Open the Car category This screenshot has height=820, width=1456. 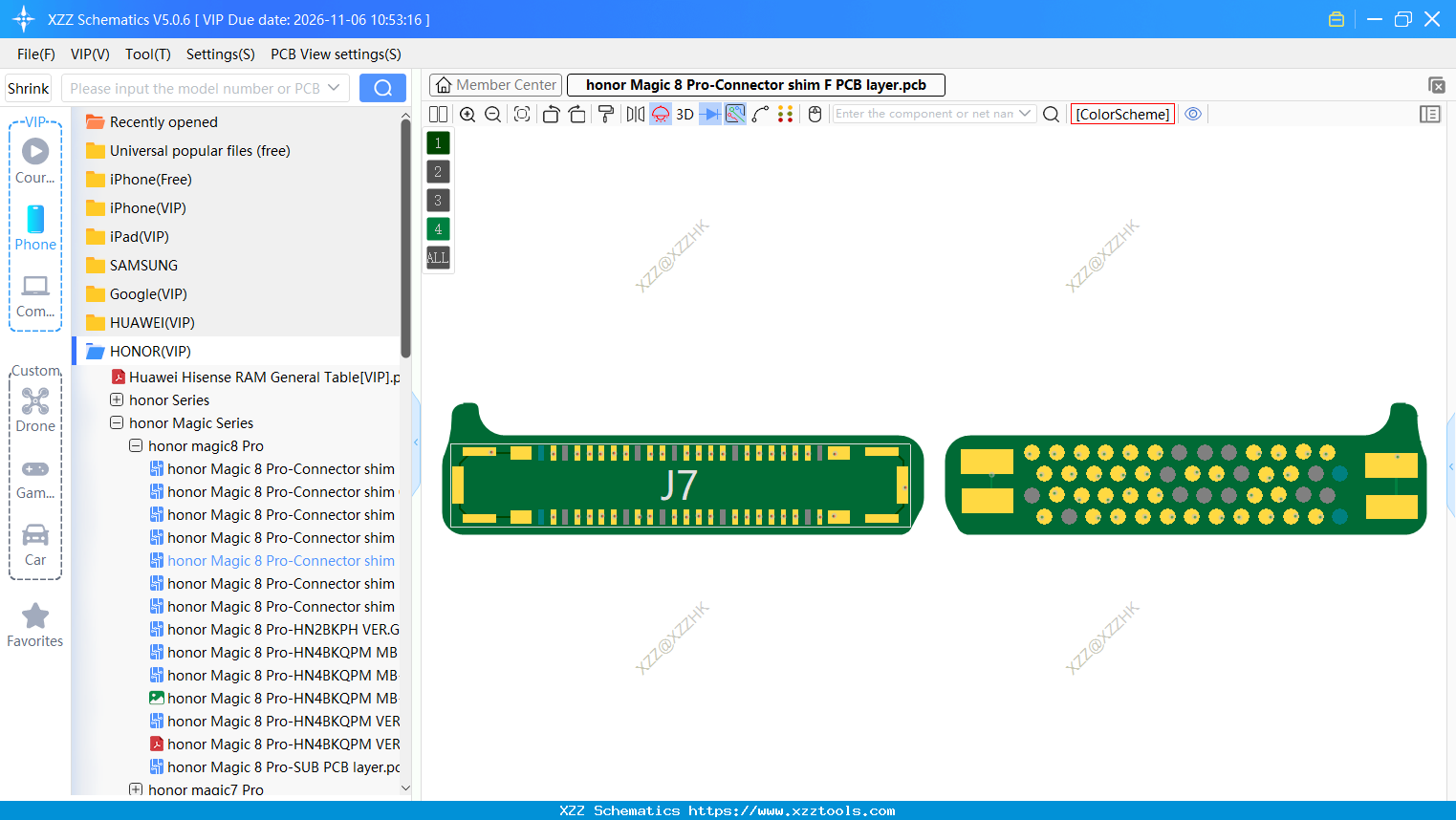pos(35,545)
